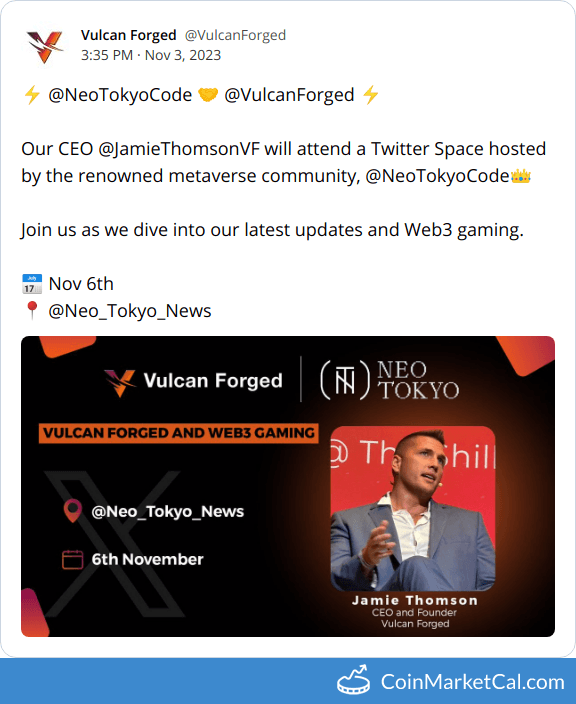Click the trailing lightning bolt emoji
Viewport: 576px width, 704px height.
point(371,95)
